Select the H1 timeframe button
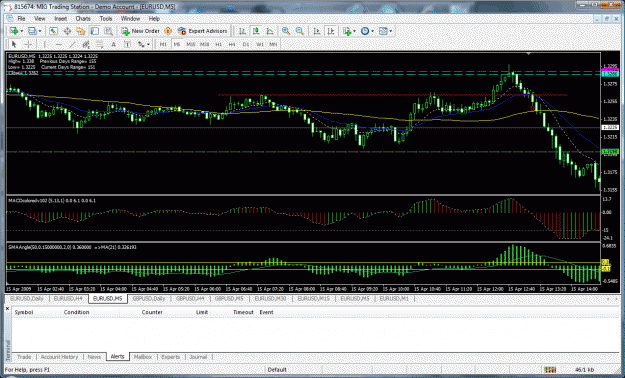Viewport: 625px width, 378px height. (218, 44)
